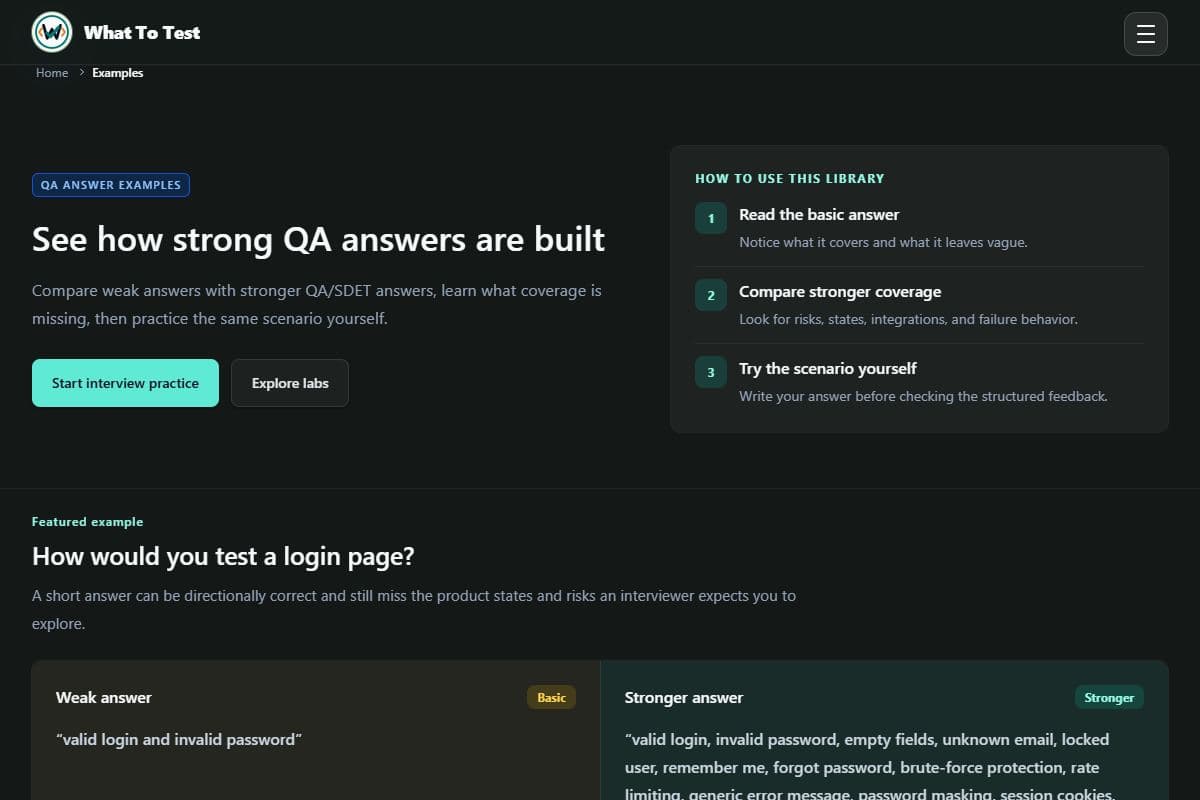The height and width of the screenshot is (800, 1200).
Task: Click the breadcrumb chevron separator
Action: [x=81, y=73]
